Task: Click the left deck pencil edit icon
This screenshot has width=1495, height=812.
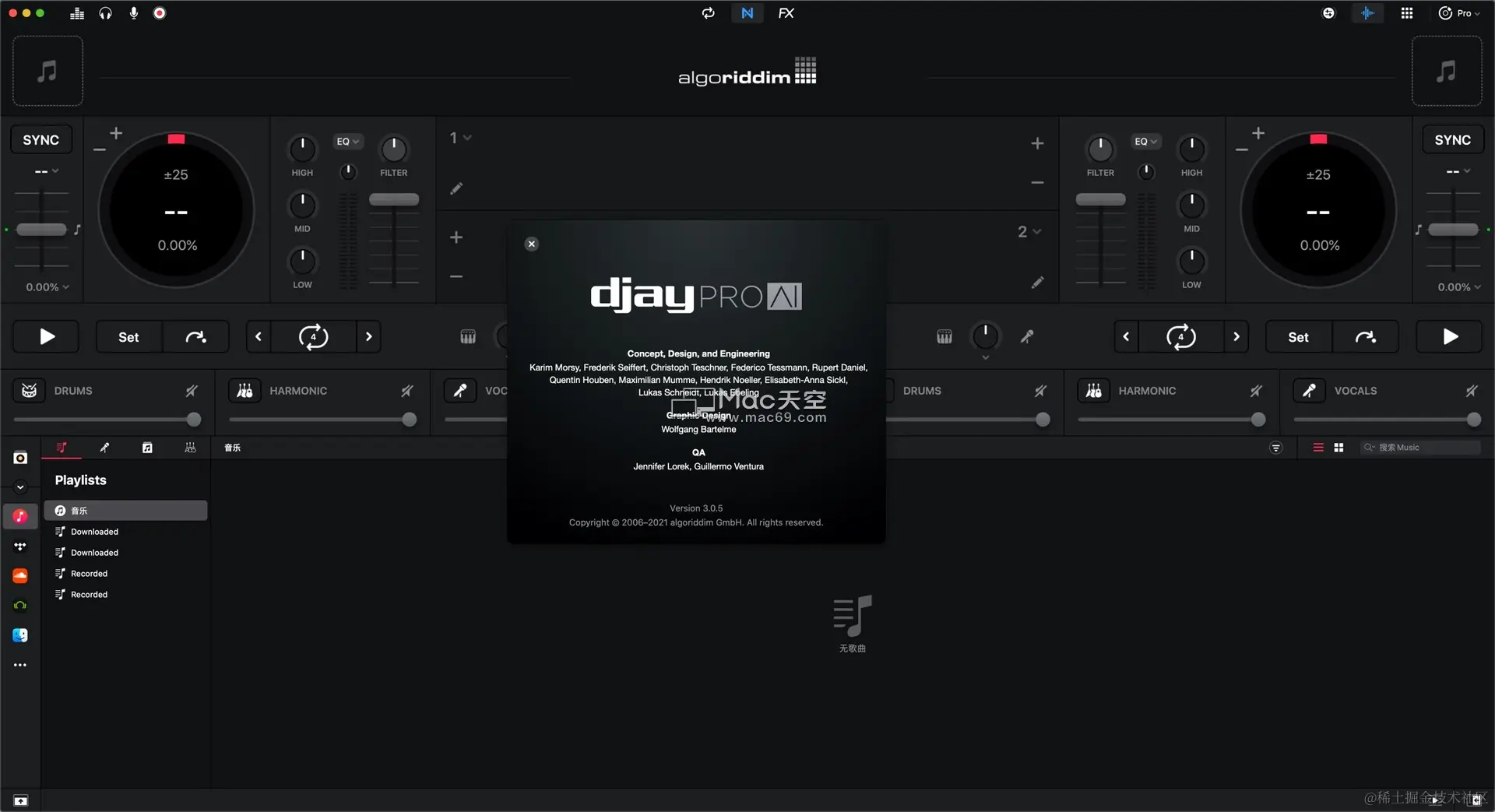Action: click(456, 188)
